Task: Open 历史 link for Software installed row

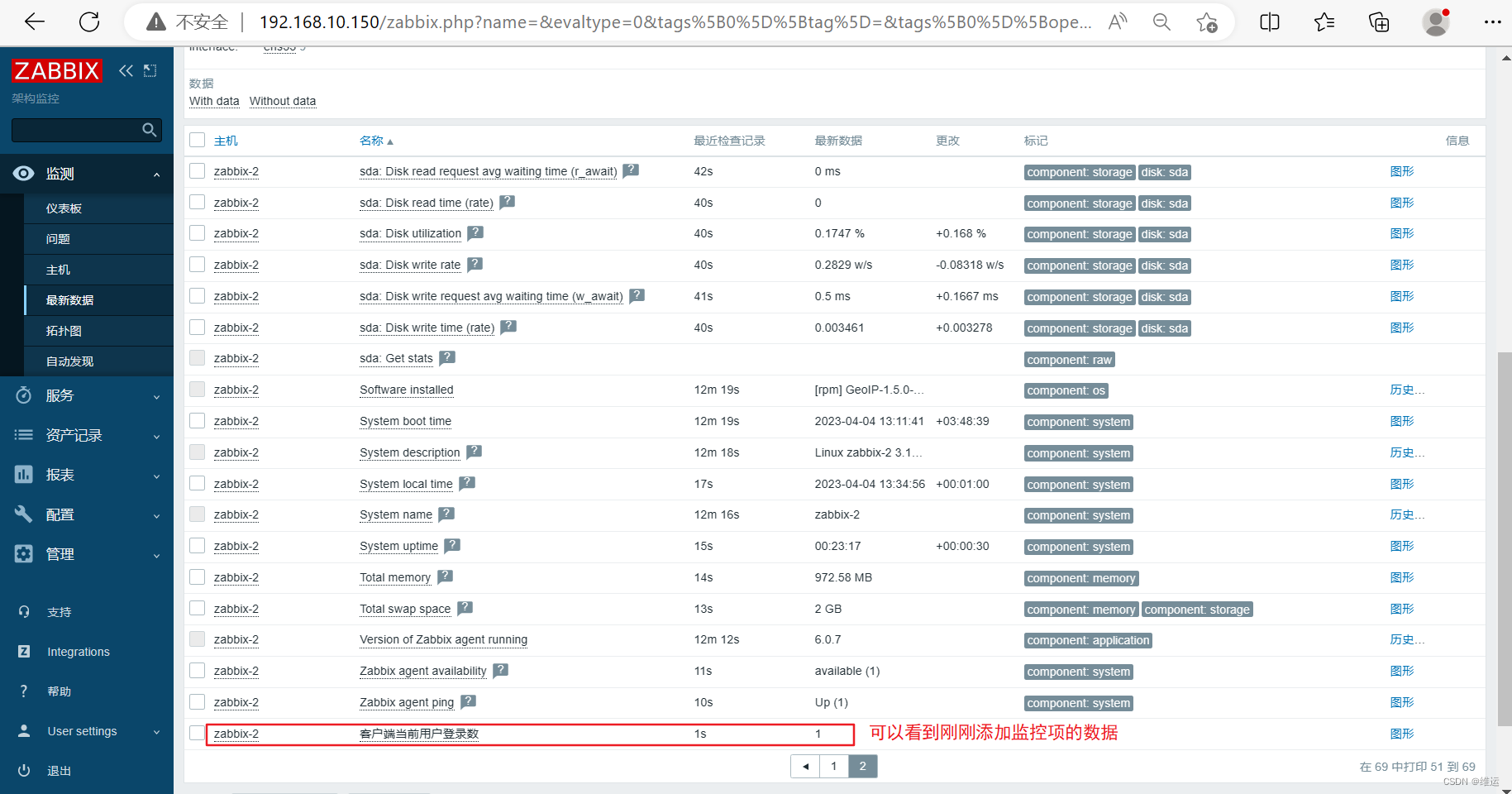Action: pos(1407,390)
